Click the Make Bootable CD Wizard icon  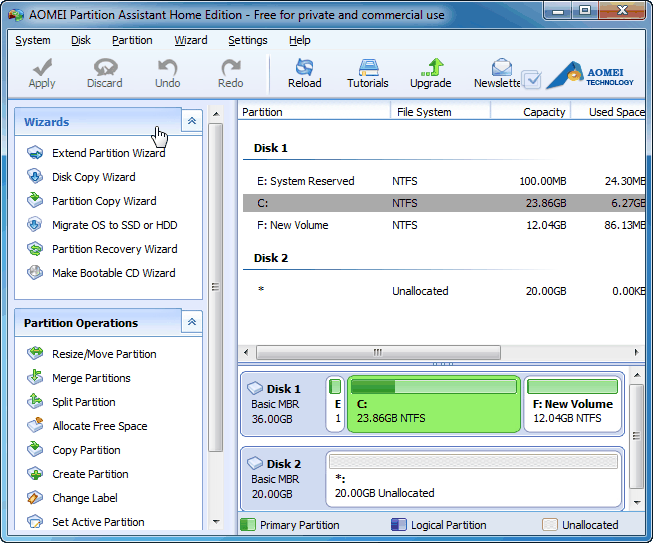pos(35,272)
